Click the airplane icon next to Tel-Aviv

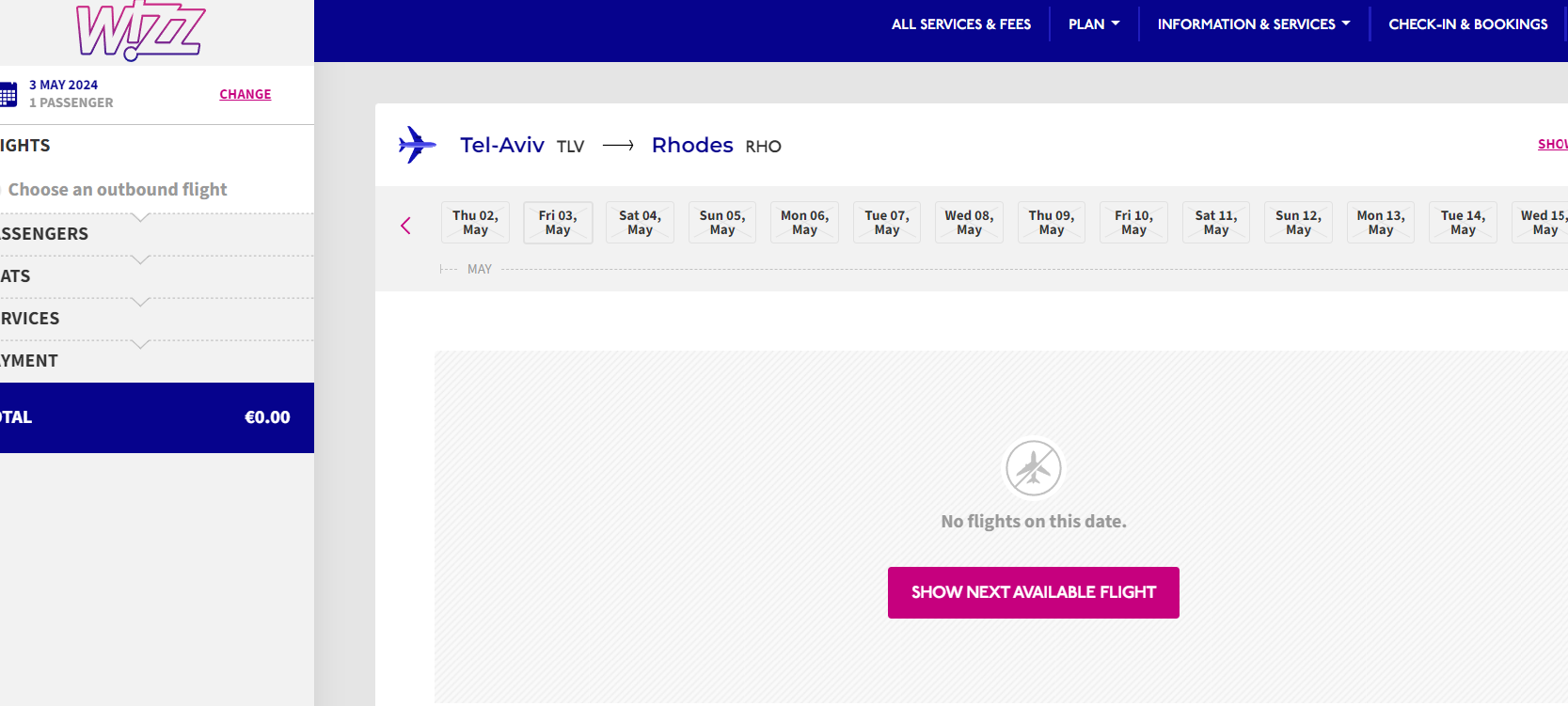417,145
